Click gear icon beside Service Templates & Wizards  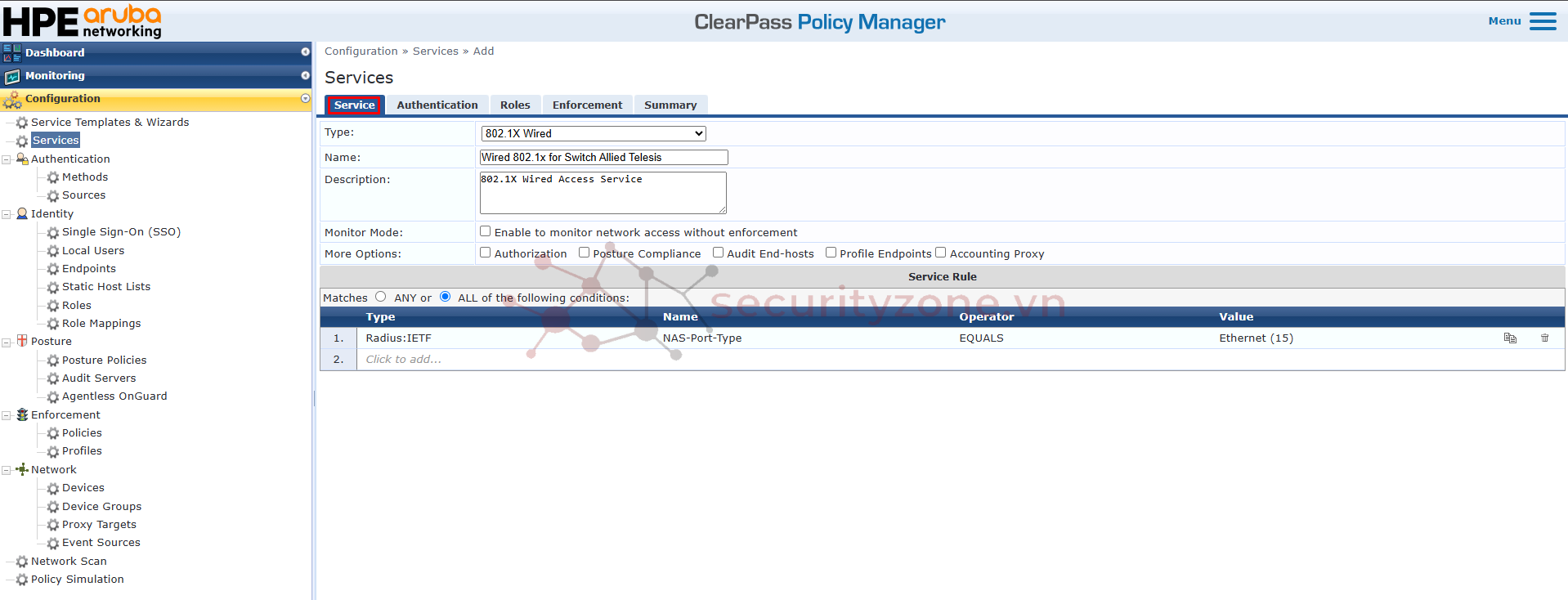pos(22,123)
